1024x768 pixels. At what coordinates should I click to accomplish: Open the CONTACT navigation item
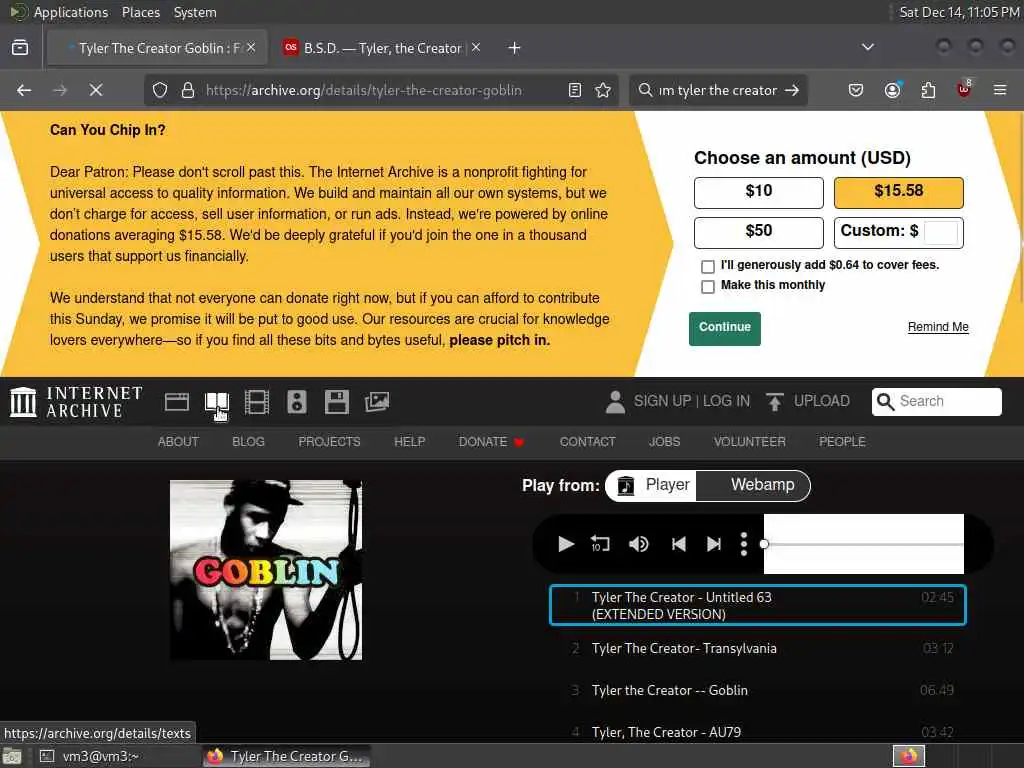coord(587,442)
